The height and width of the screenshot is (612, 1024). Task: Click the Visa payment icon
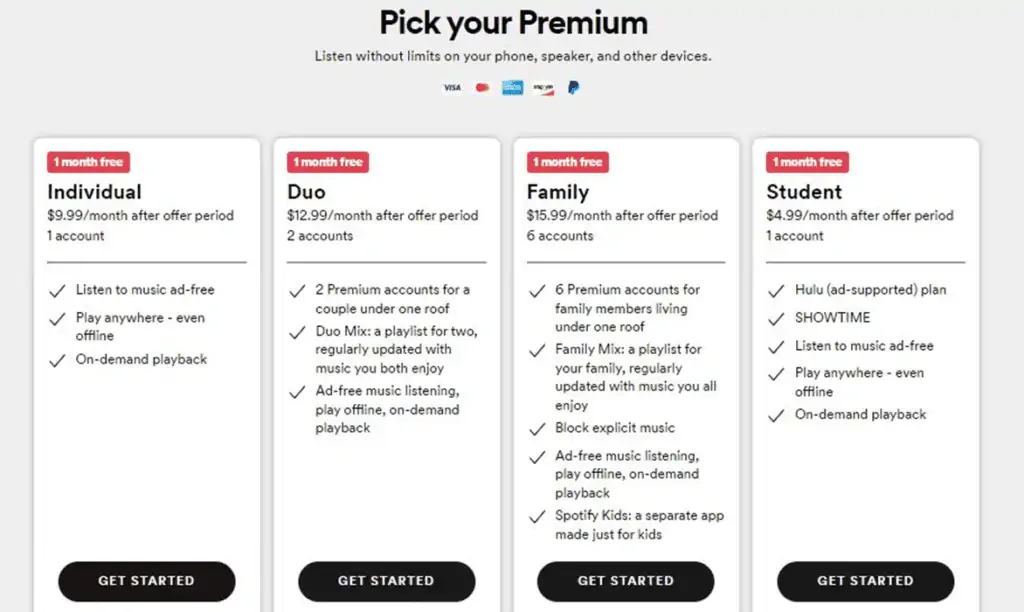pos(452,87)
